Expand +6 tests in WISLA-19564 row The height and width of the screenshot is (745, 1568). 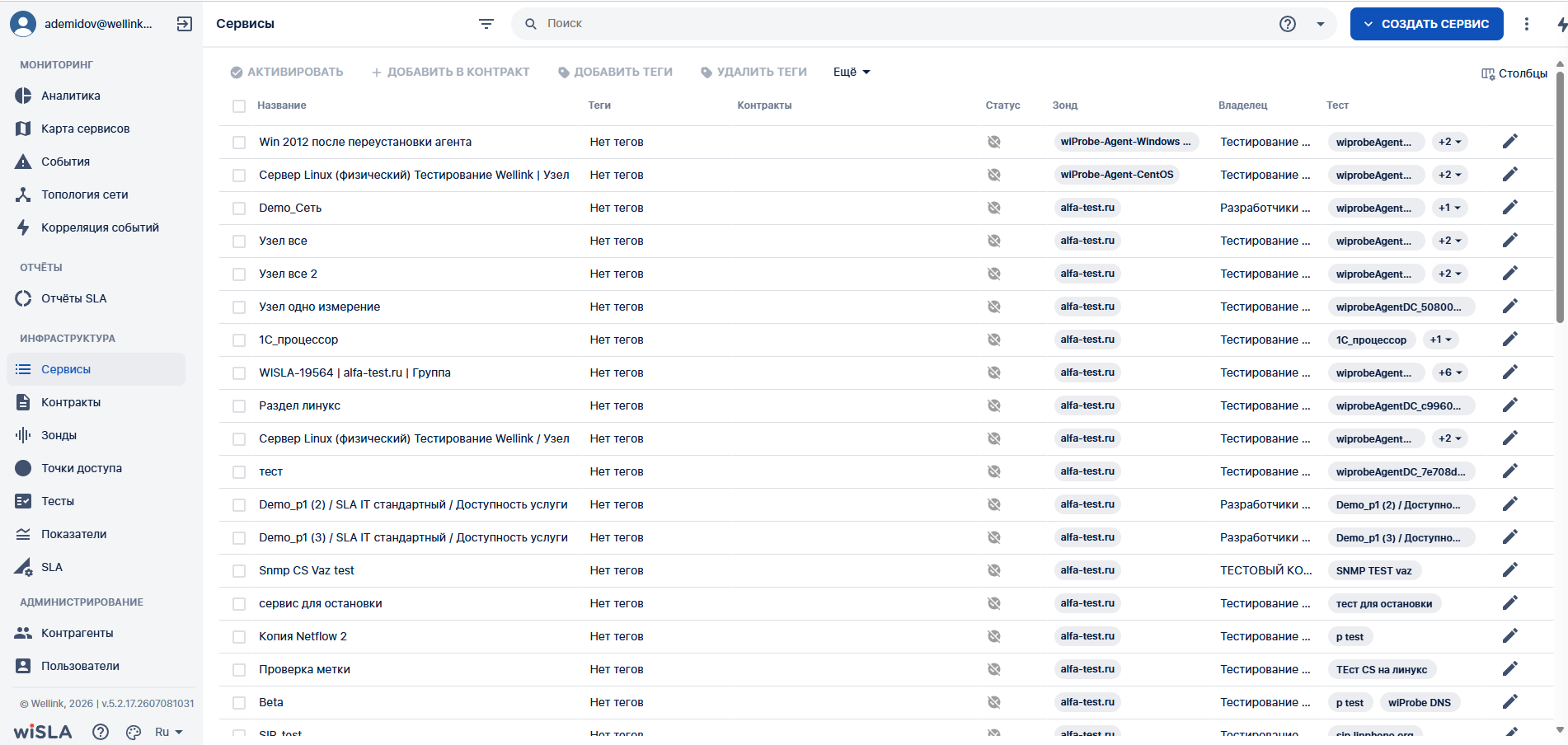[x=1450, y=372]
